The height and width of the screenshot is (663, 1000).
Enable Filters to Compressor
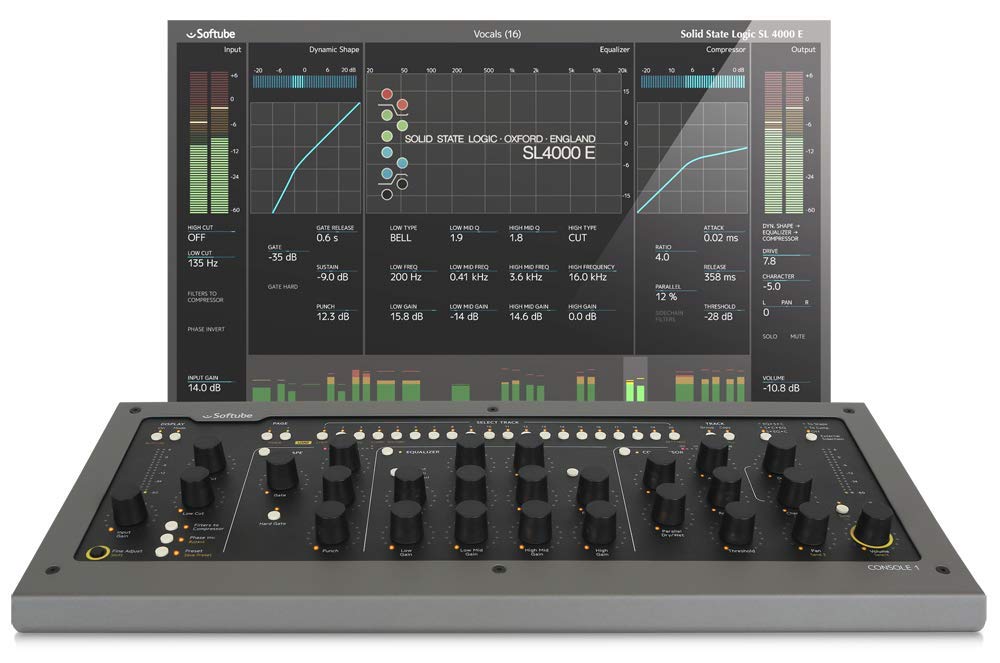(205, 296)
